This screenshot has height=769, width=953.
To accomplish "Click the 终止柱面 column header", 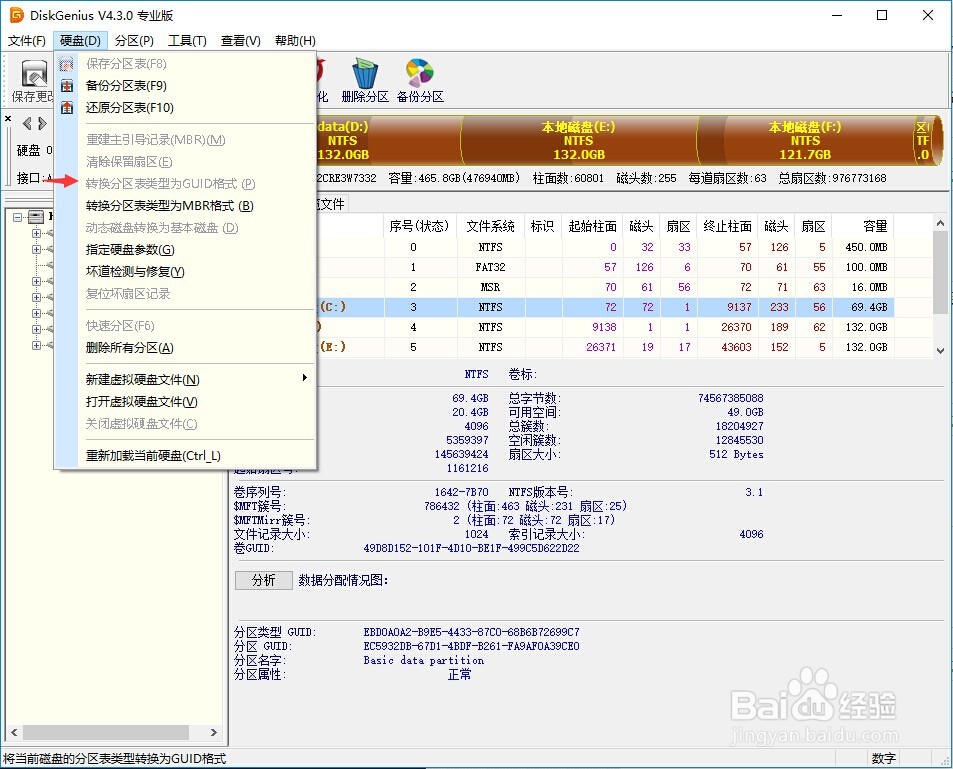I will pyautogui.click(x=728, y=226).
